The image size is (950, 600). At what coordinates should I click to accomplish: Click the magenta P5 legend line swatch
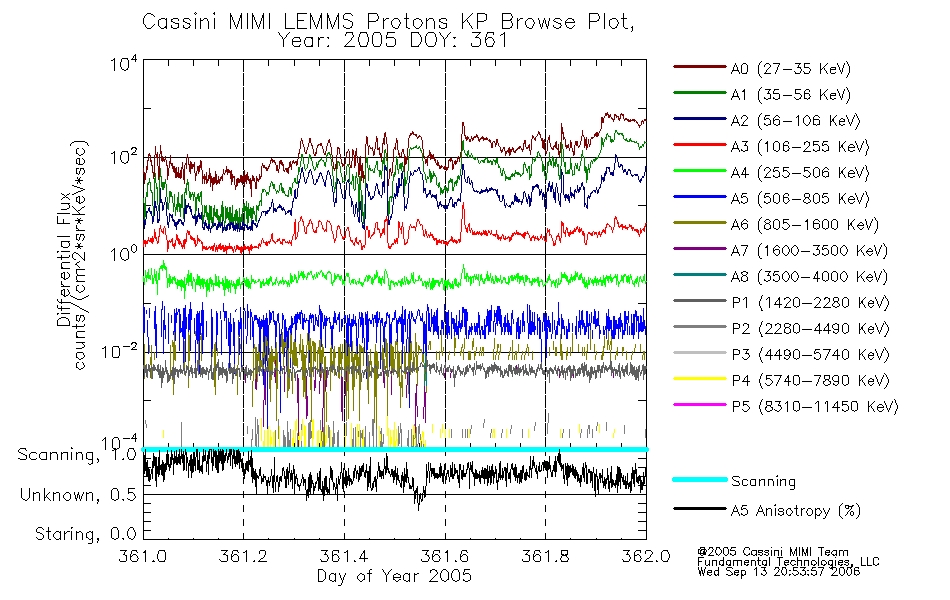[700, 404]
